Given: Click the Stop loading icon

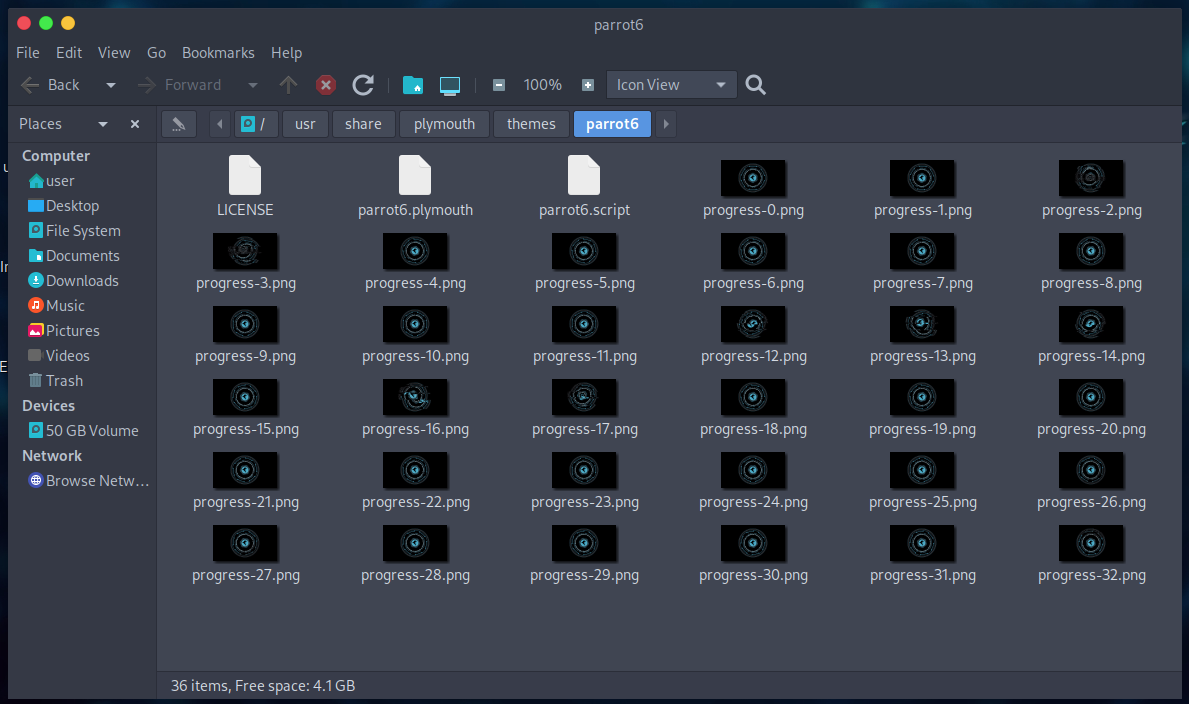Looking at the screenshot, I should click(326, 85).
